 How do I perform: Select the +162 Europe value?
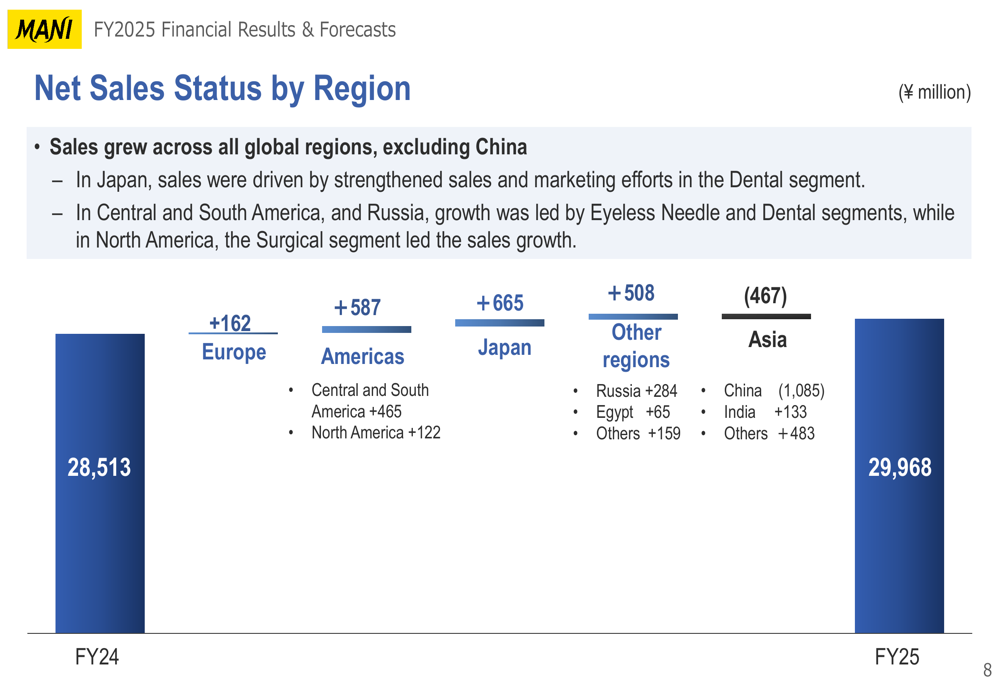point(230,324)
